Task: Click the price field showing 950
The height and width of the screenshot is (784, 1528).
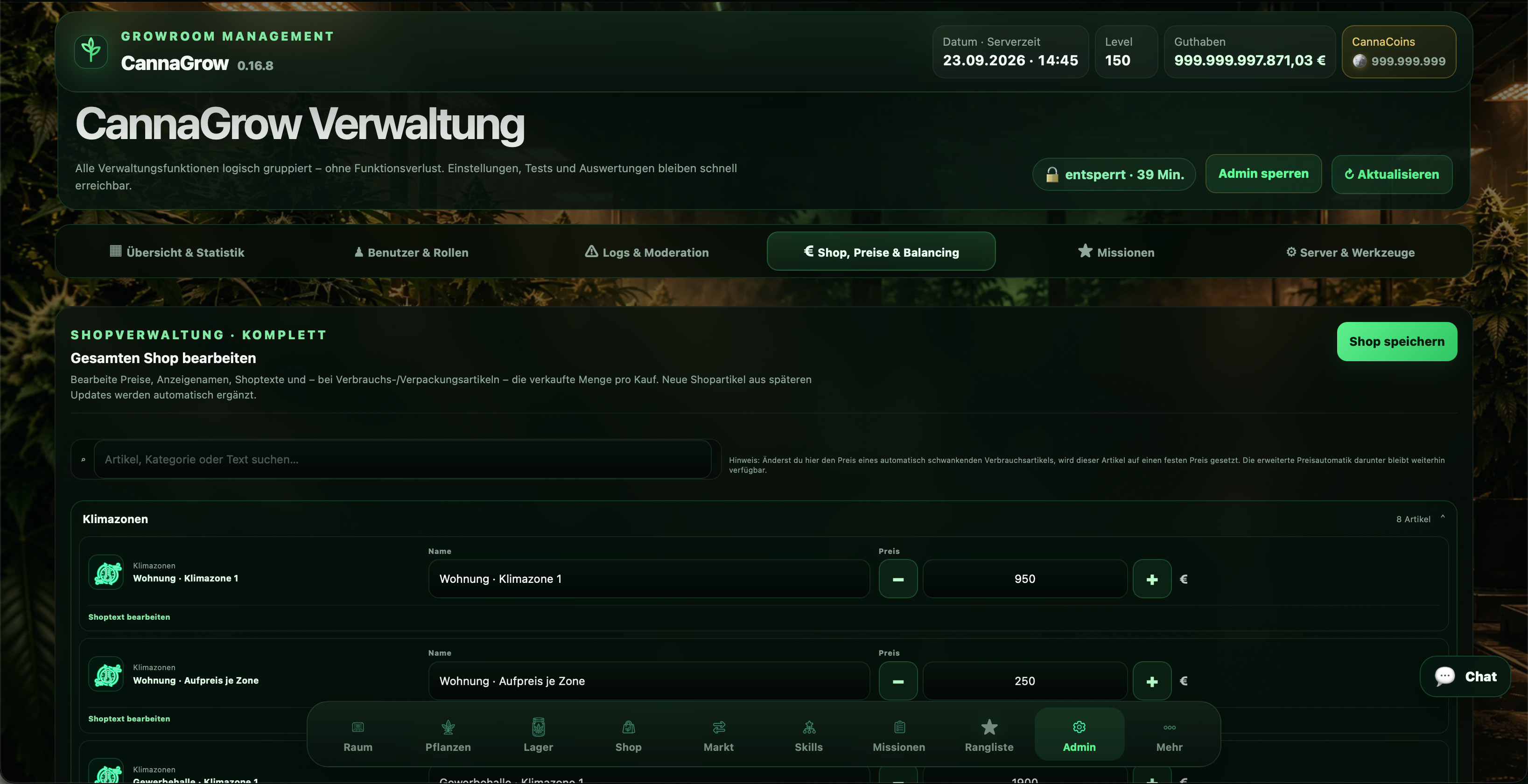Action: tap(1024, 580)
